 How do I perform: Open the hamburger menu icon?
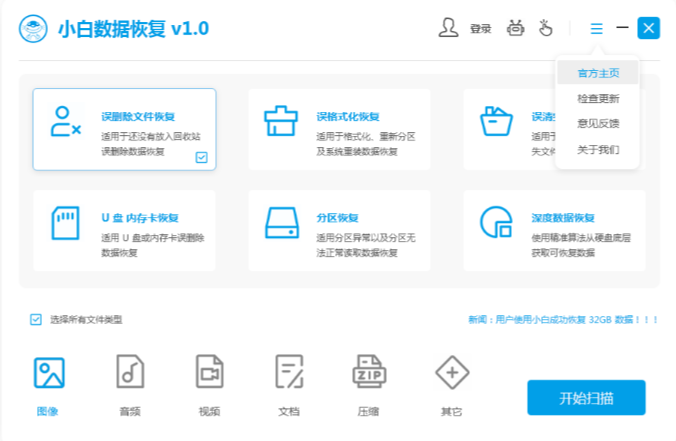coord(597,29)
